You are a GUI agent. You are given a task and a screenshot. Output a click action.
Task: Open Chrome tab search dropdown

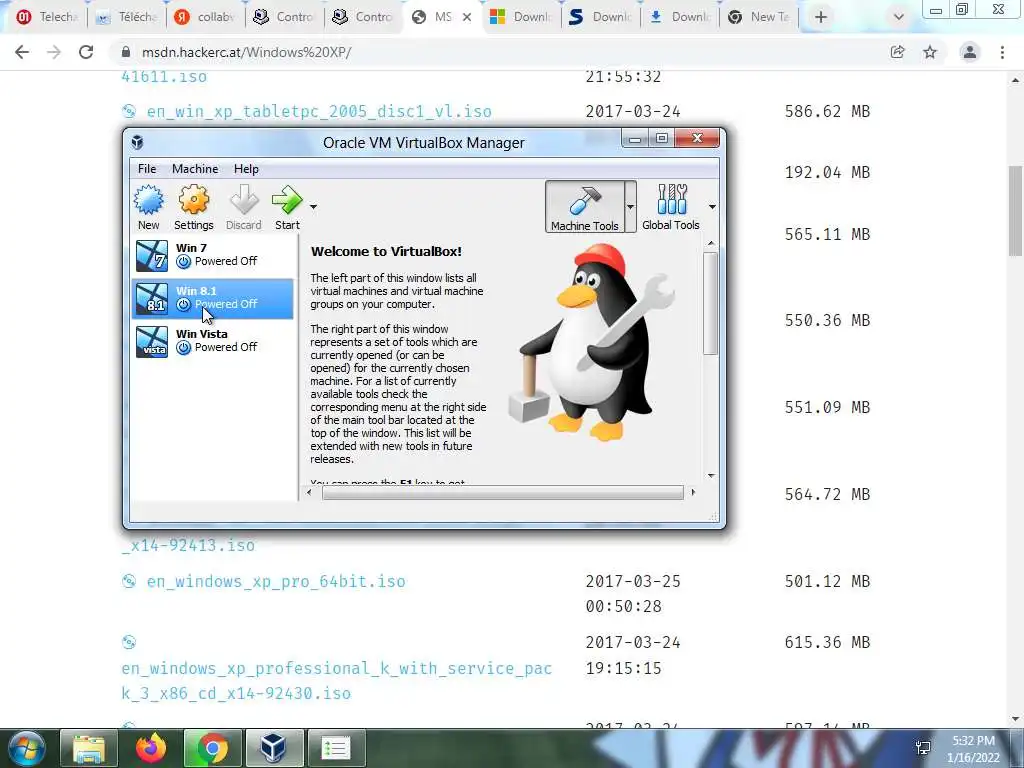899,17
